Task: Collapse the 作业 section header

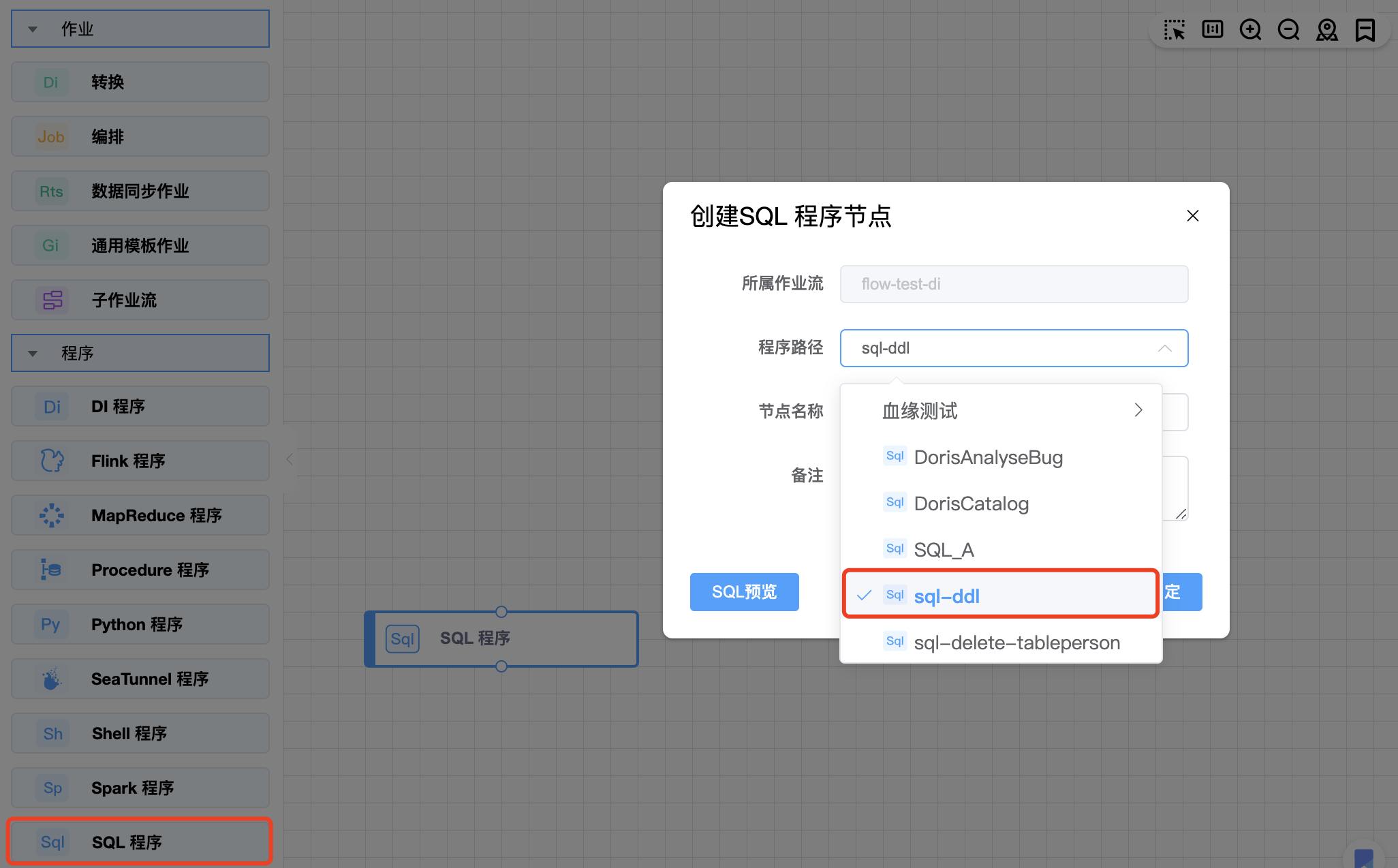Action: [x=33, y=29]
